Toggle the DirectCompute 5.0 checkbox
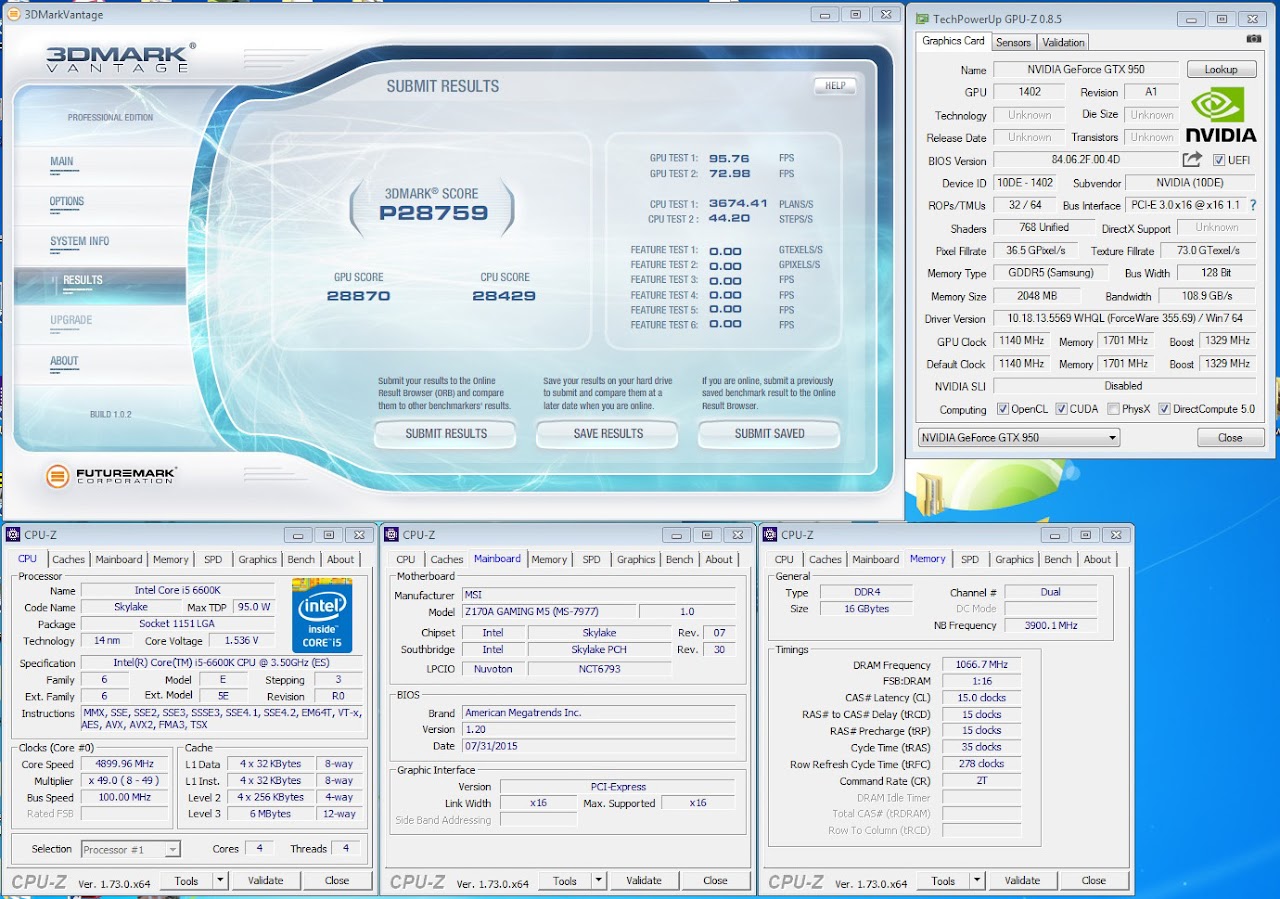 [x=1164, y=409]
